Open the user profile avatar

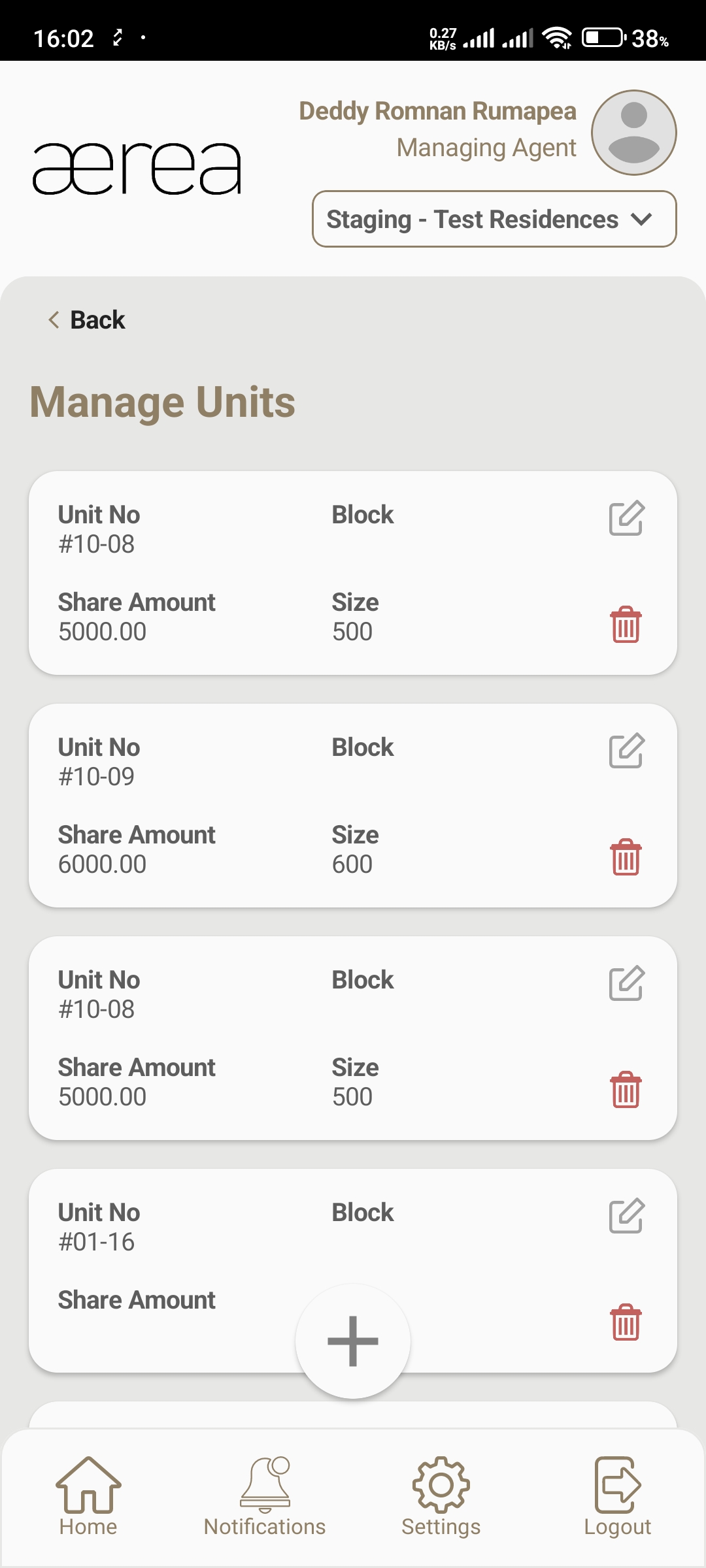[x=633, y=133]
